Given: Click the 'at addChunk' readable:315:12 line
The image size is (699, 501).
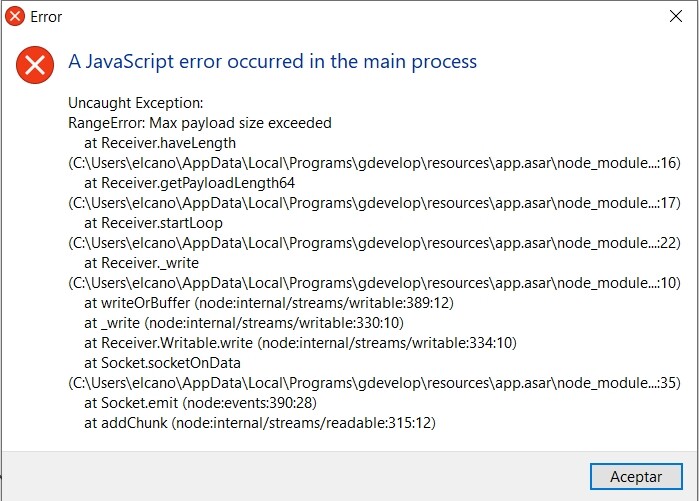Looking at the screenshot, I should [x=260, y=423].
